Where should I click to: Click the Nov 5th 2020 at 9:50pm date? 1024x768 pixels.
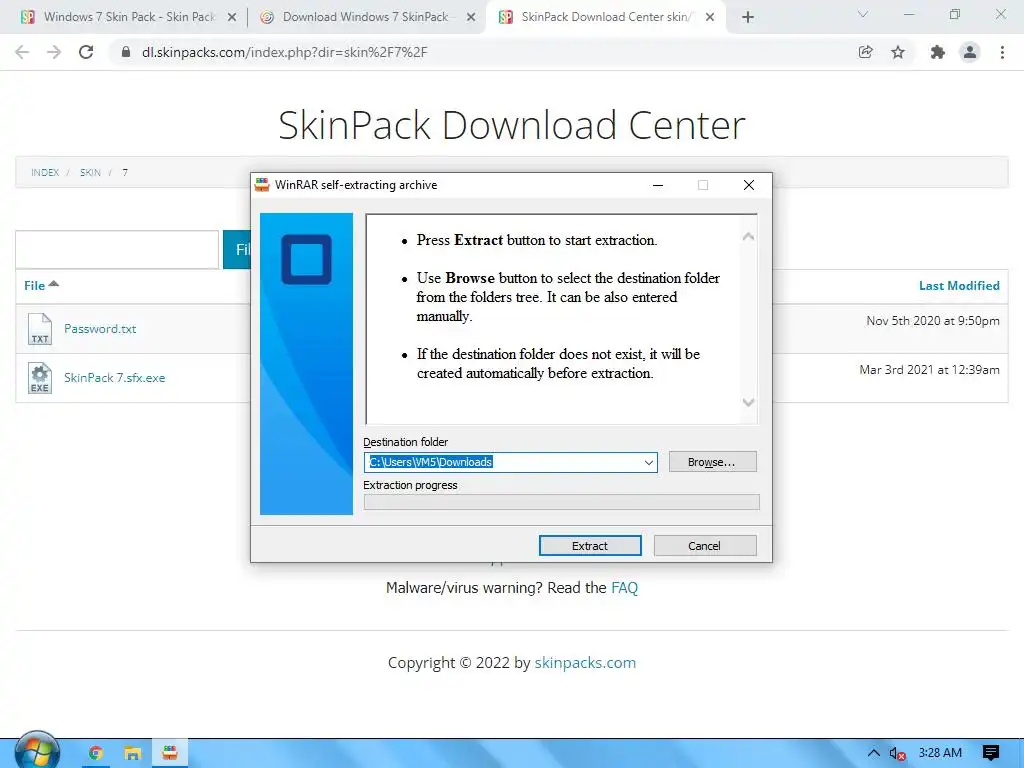coord(933,321)
